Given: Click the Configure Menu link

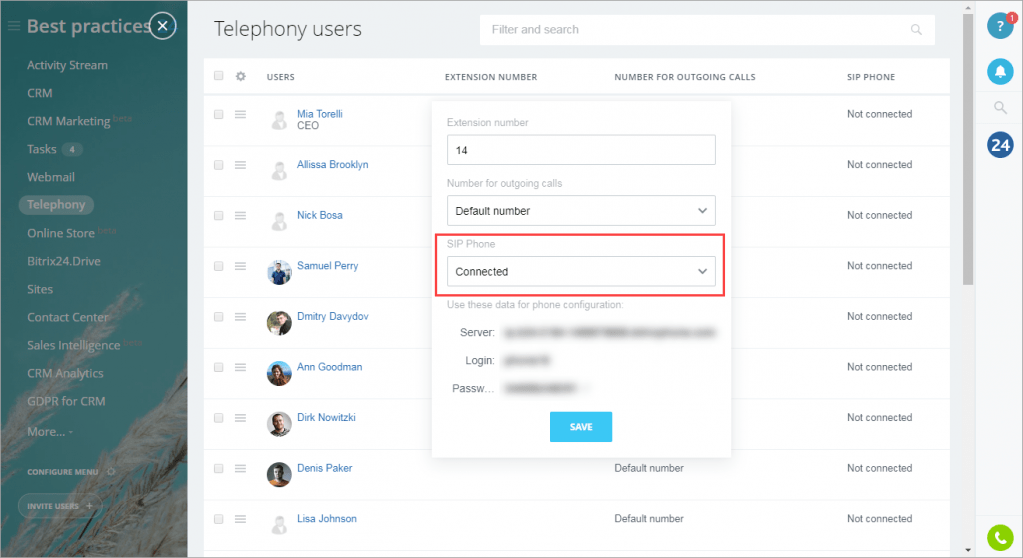Looking at the screenshot, I should click(63, 472).
